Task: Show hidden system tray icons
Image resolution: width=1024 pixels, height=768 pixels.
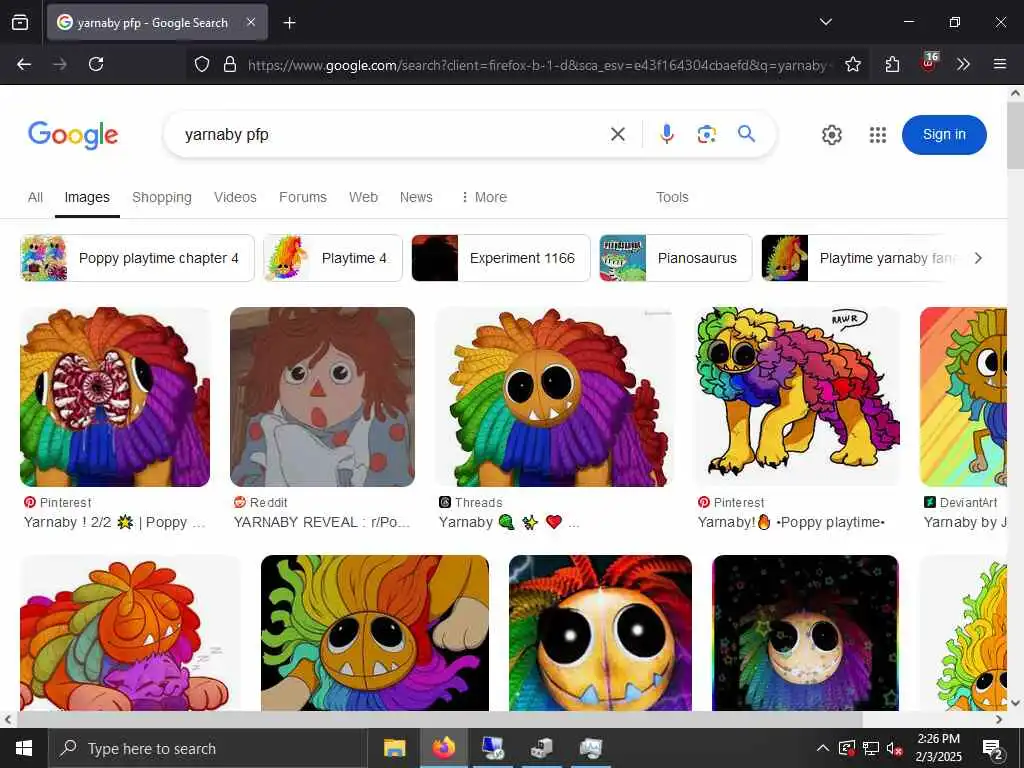Action: (823, 748)
